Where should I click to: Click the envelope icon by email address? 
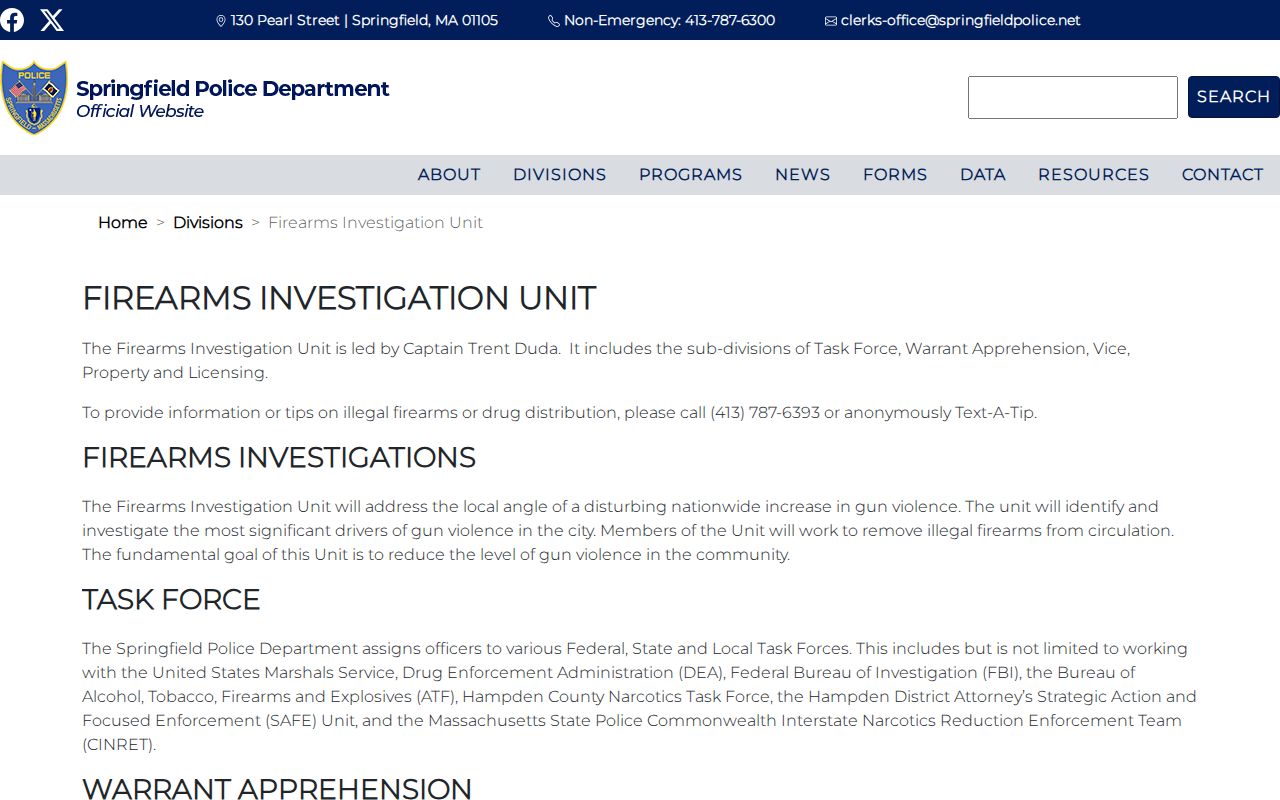(830, 21)
